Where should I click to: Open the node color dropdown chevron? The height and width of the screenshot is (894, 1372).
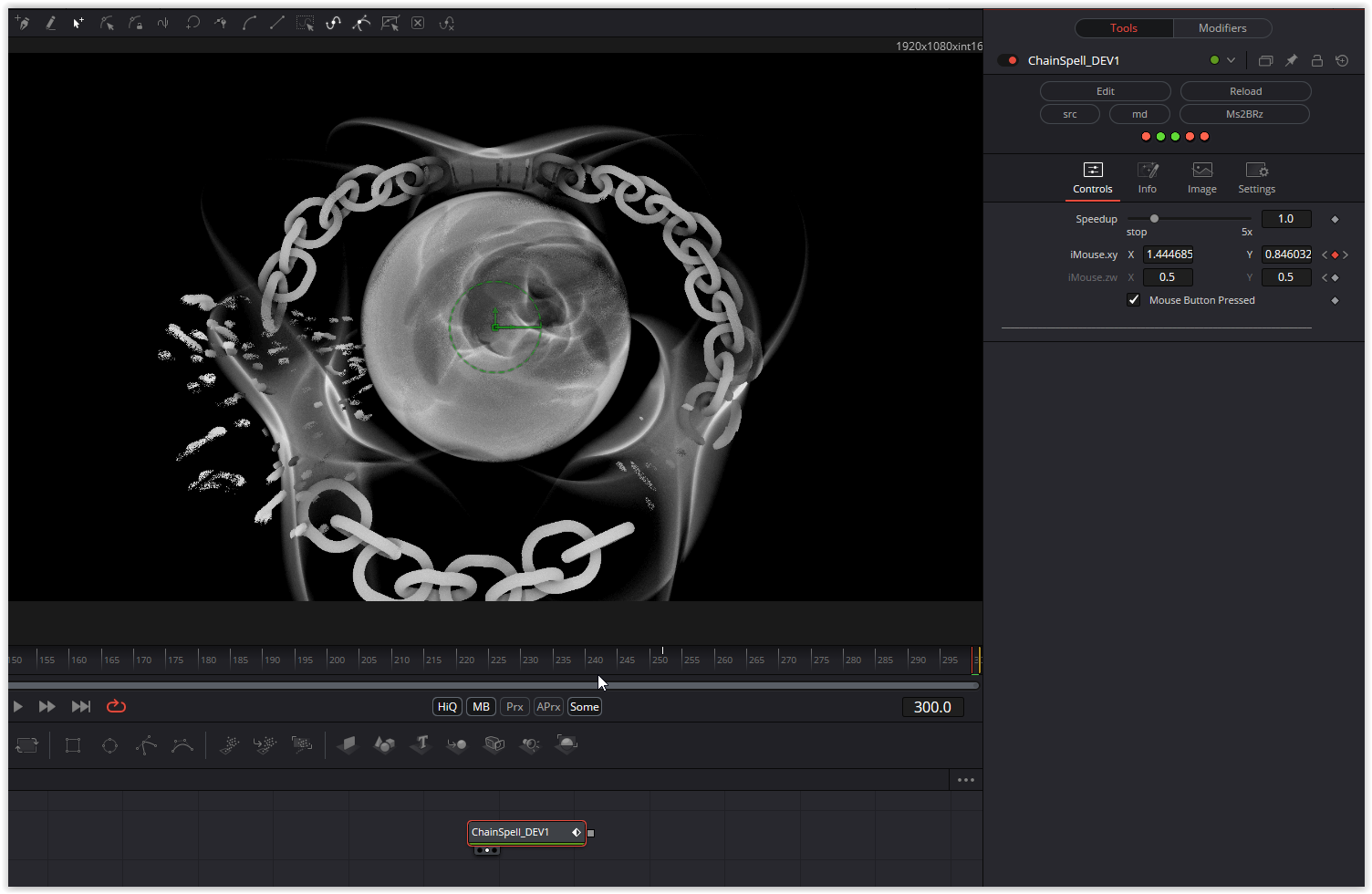1231,60
